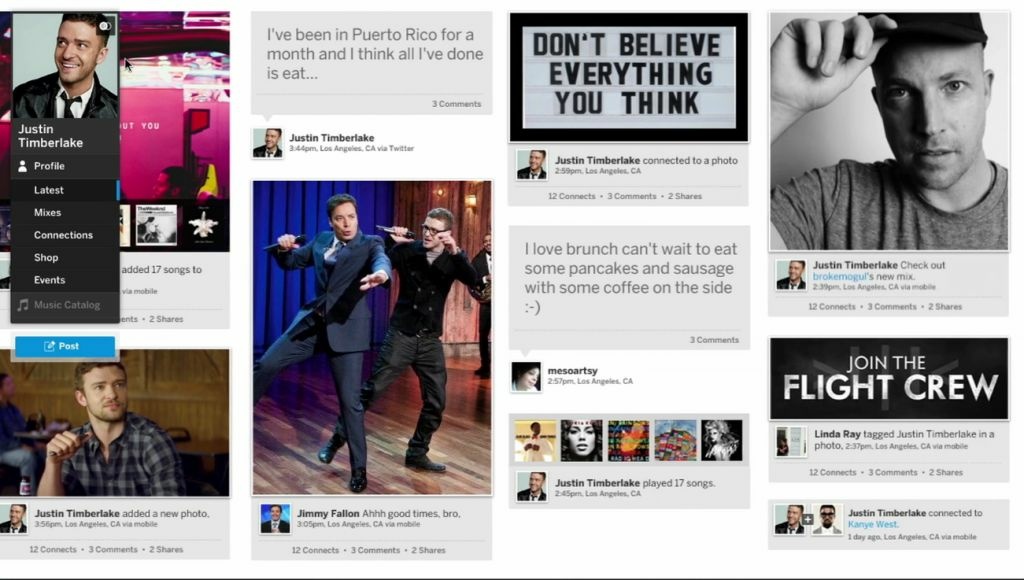
Task: Open 3 Comments on the Puerto Rico post
Action: click(456, 104)
